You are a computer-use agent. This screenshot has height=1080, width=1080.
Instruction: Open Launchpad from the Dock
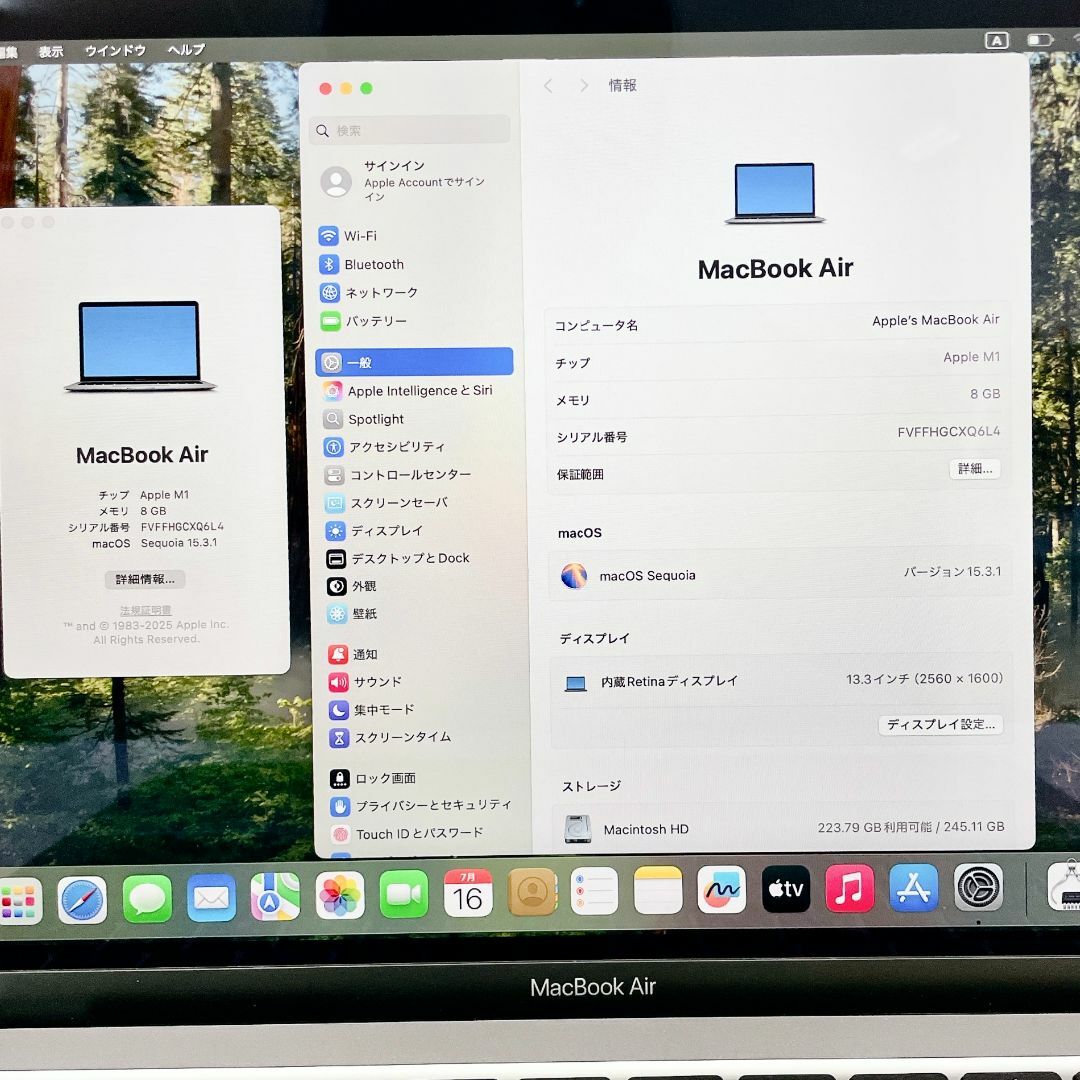(x=19, y=900)
